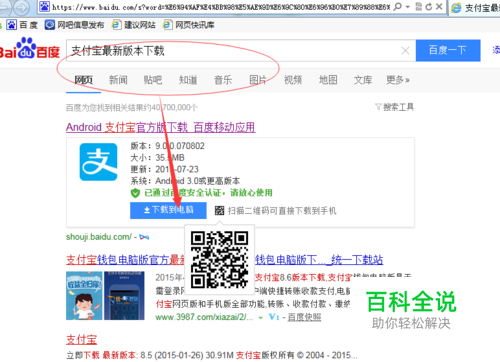Screen dimensions: 500x362
Task: Click the blue Alipay app icon
Action: (x=98, y=162)
